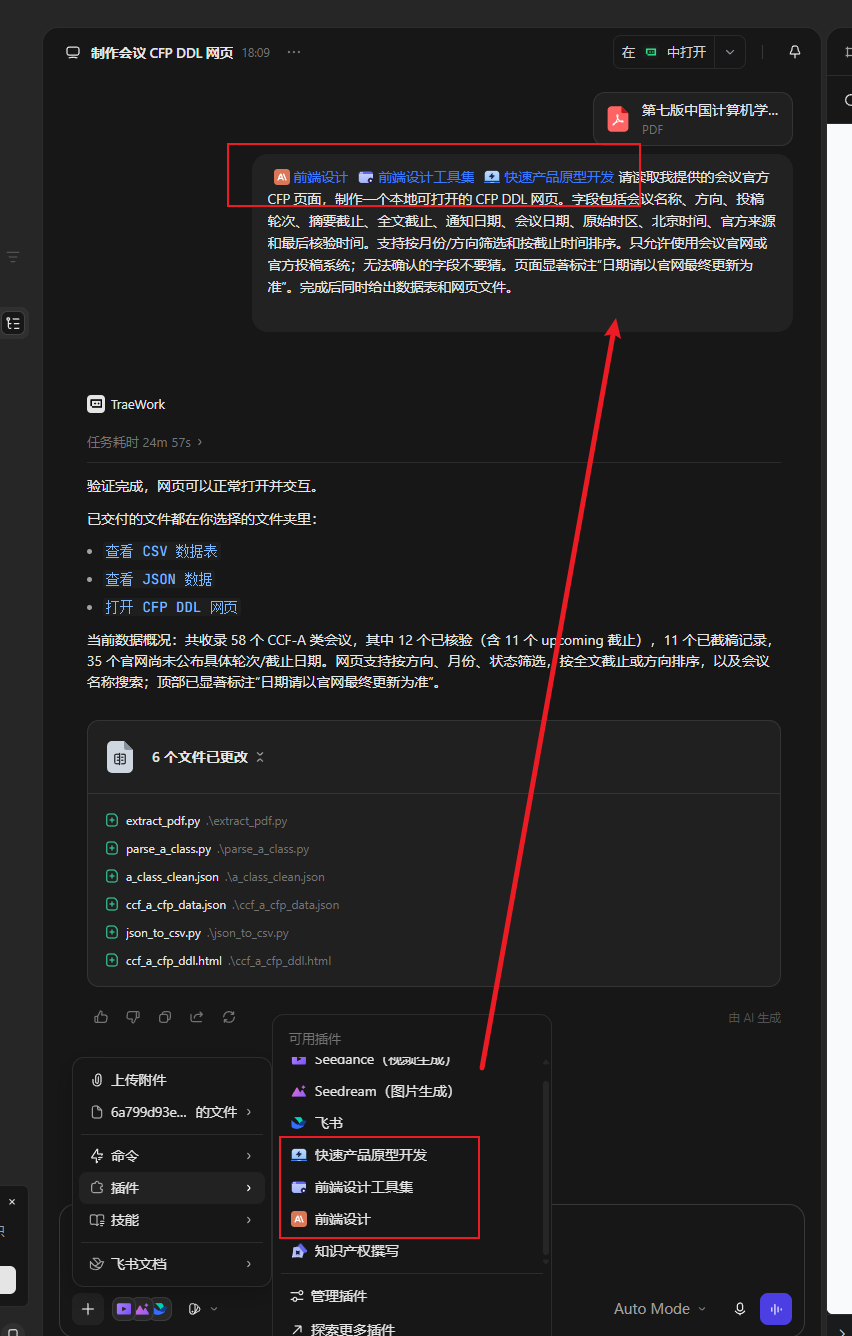The height and width of the screenshot is (1336, 852).
Task: Click the selected plugins chip in input bar
Action: click(142, 1308)
